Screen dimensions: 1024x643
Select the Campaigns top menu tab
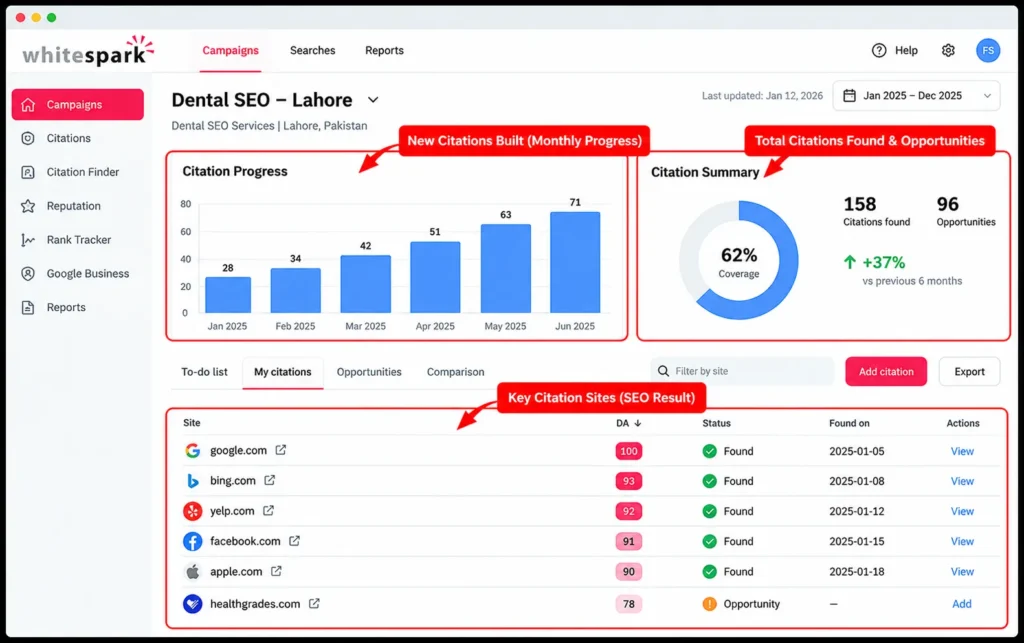[231, 50]
